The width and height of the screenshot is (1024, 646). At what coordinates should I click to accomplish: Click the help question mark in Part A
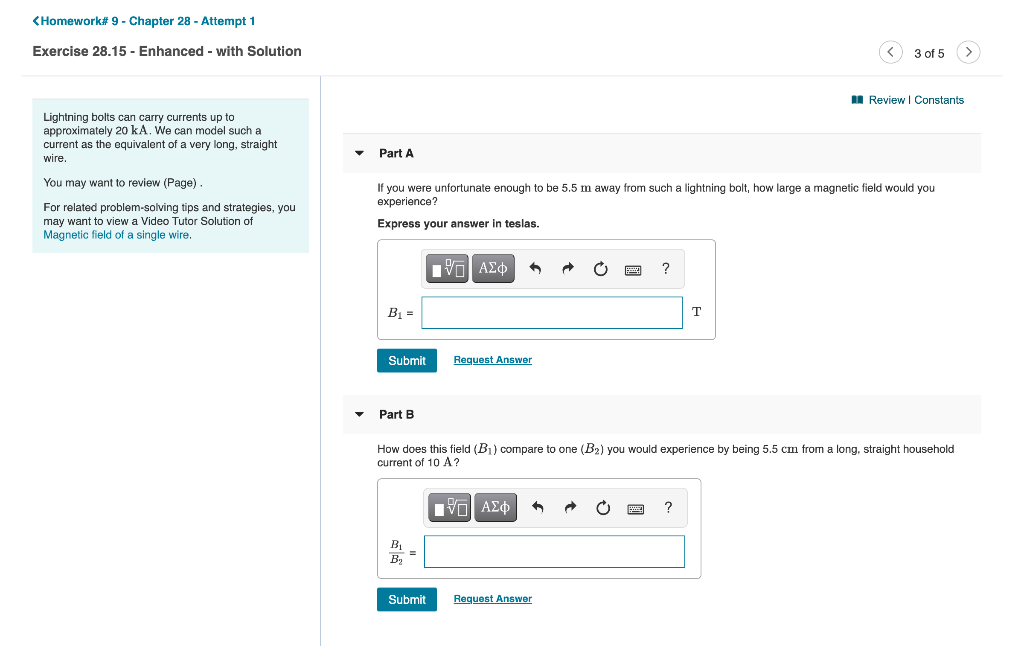665,268
